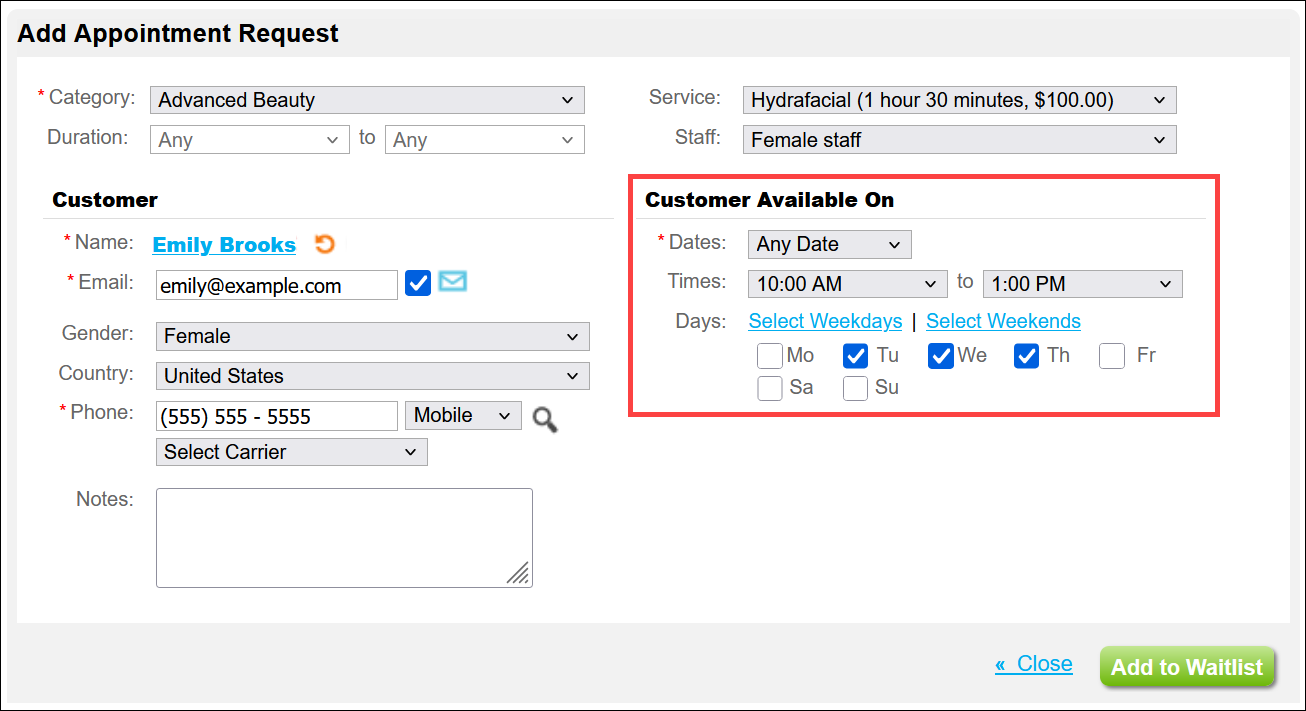Click the 'Customer Available On' heading
The image size is (1306, 711).
[x=769, y=199]
